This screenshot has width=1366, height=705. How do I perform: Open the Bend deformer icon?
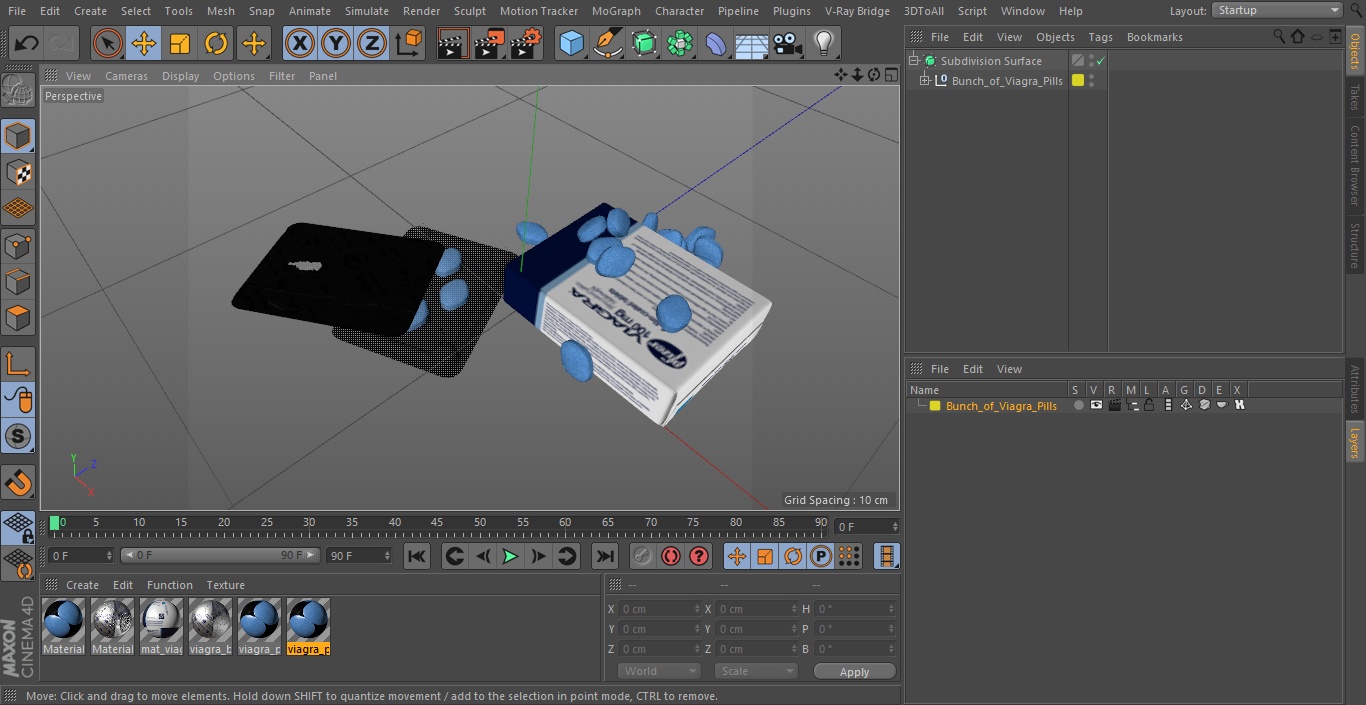716,43
